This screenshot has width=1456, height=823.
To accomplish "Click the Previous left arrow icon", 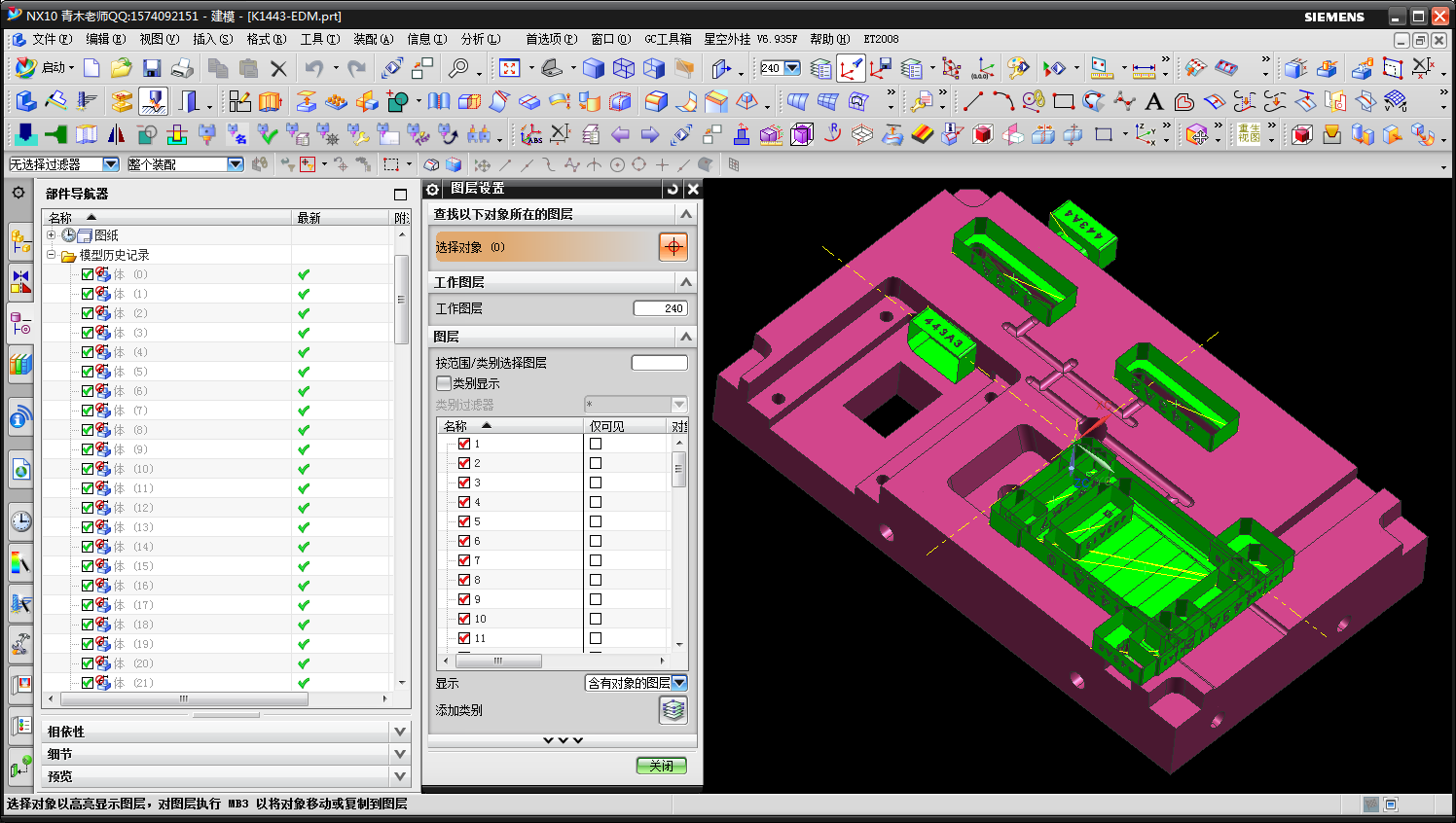I will pyautogui.click(x=620, y=134).
